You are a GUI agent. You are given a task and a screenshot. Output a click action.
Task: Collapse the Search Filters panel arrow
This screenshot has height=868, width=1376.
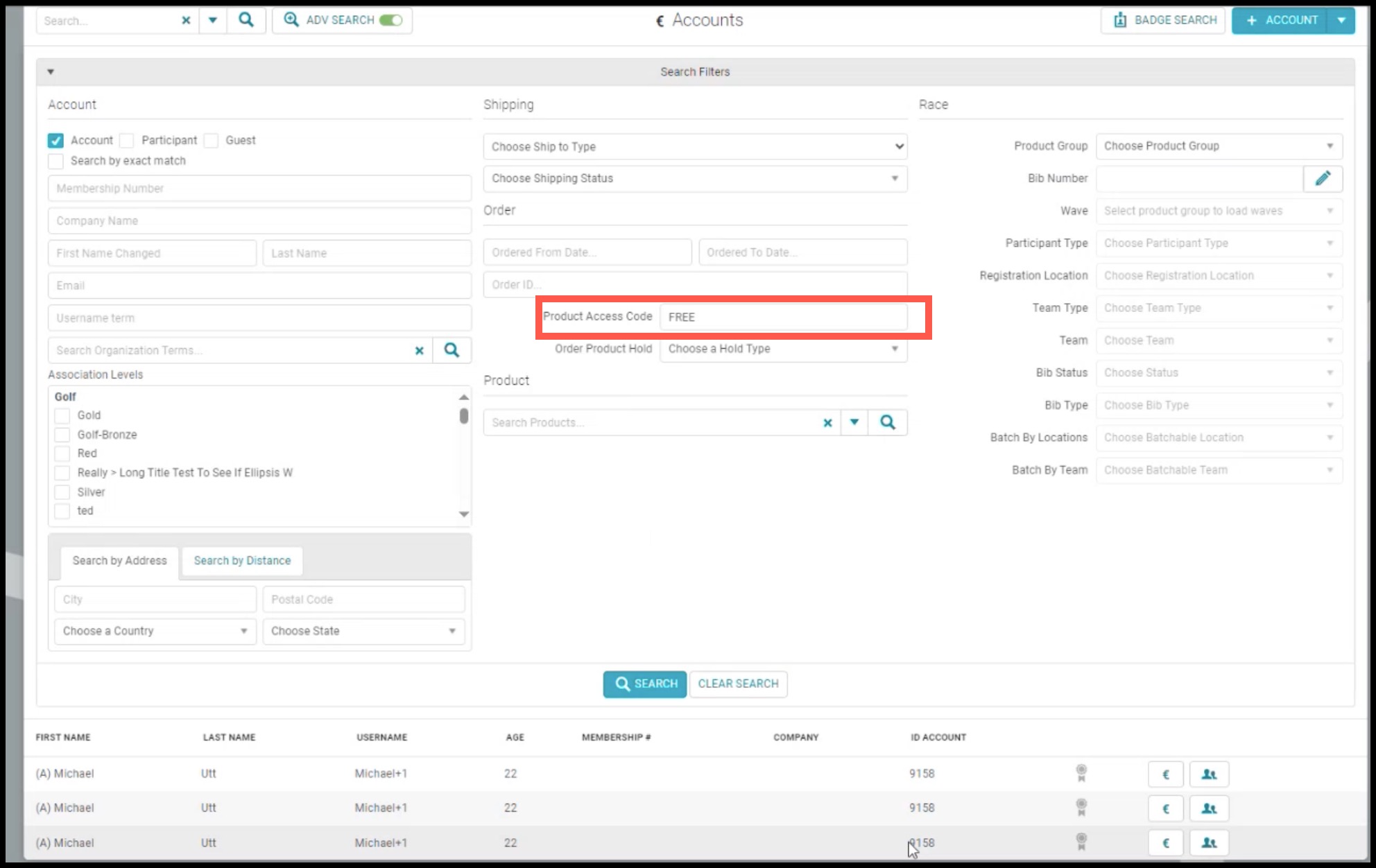(51, 71)
